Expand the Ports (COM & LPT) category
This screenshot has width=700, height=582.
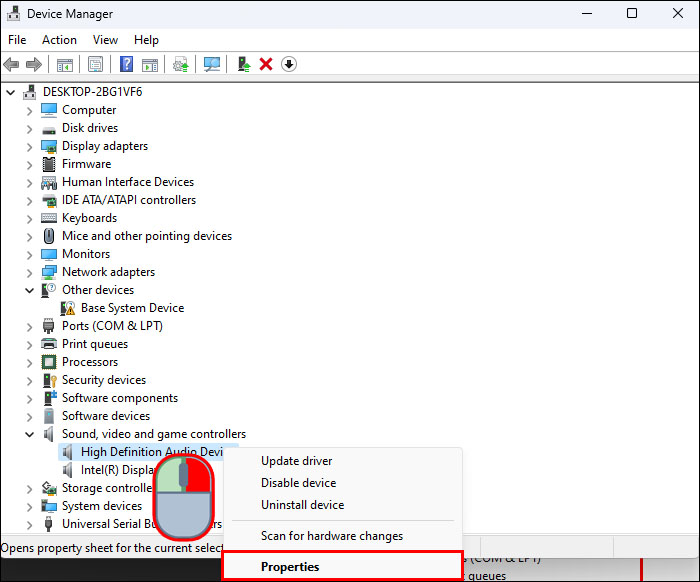(29, 327)
